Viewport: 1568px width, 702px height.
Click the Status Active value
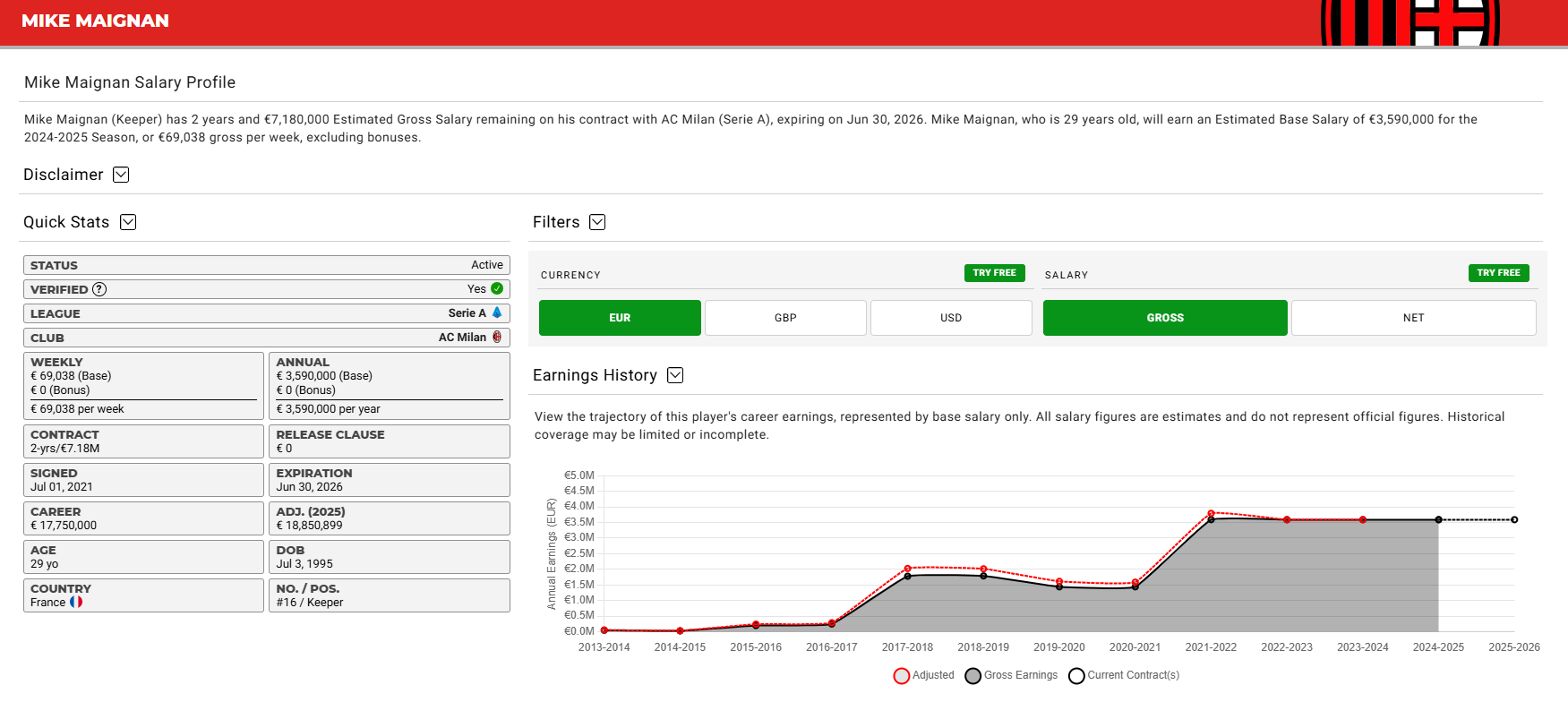[487, 265]
